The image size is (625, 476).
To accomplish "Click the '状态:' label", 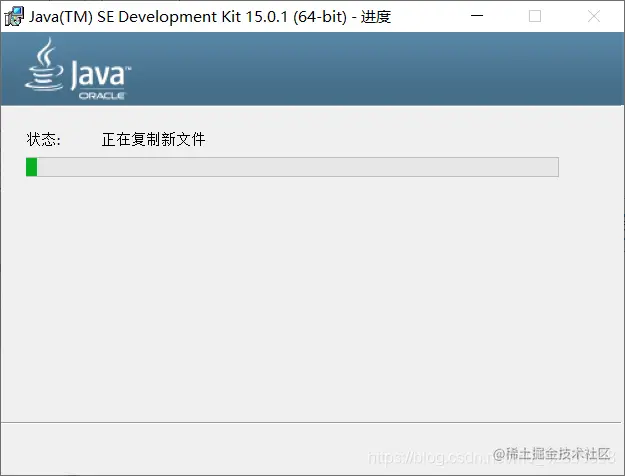I will pos(44,140).
